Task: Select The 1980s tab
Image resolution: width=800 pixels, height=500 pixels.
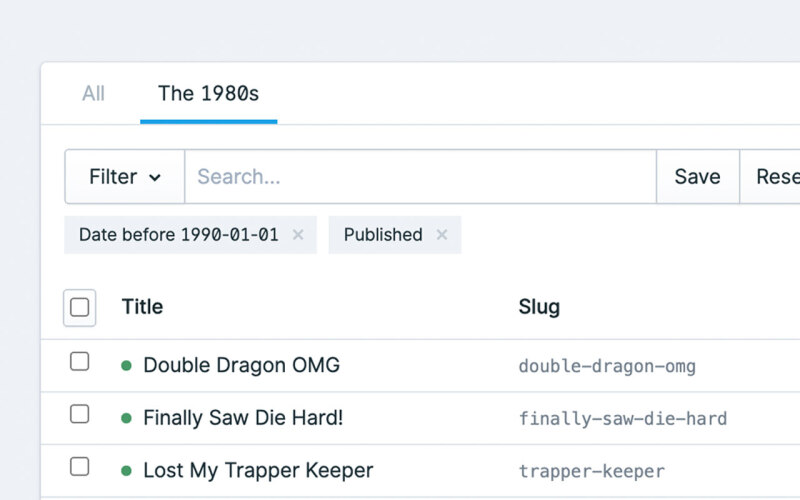Action: (x=208, y=94)
